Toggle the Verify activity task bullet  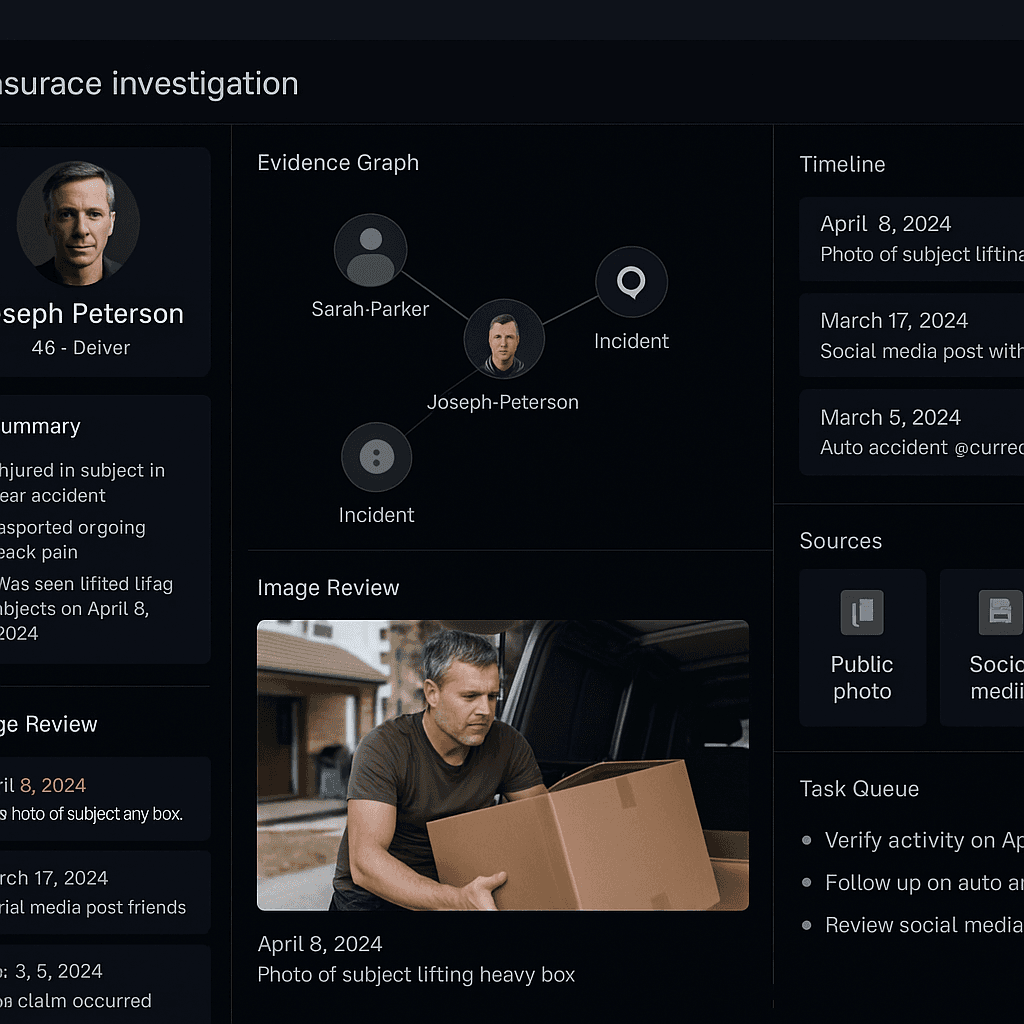point(806,841)
